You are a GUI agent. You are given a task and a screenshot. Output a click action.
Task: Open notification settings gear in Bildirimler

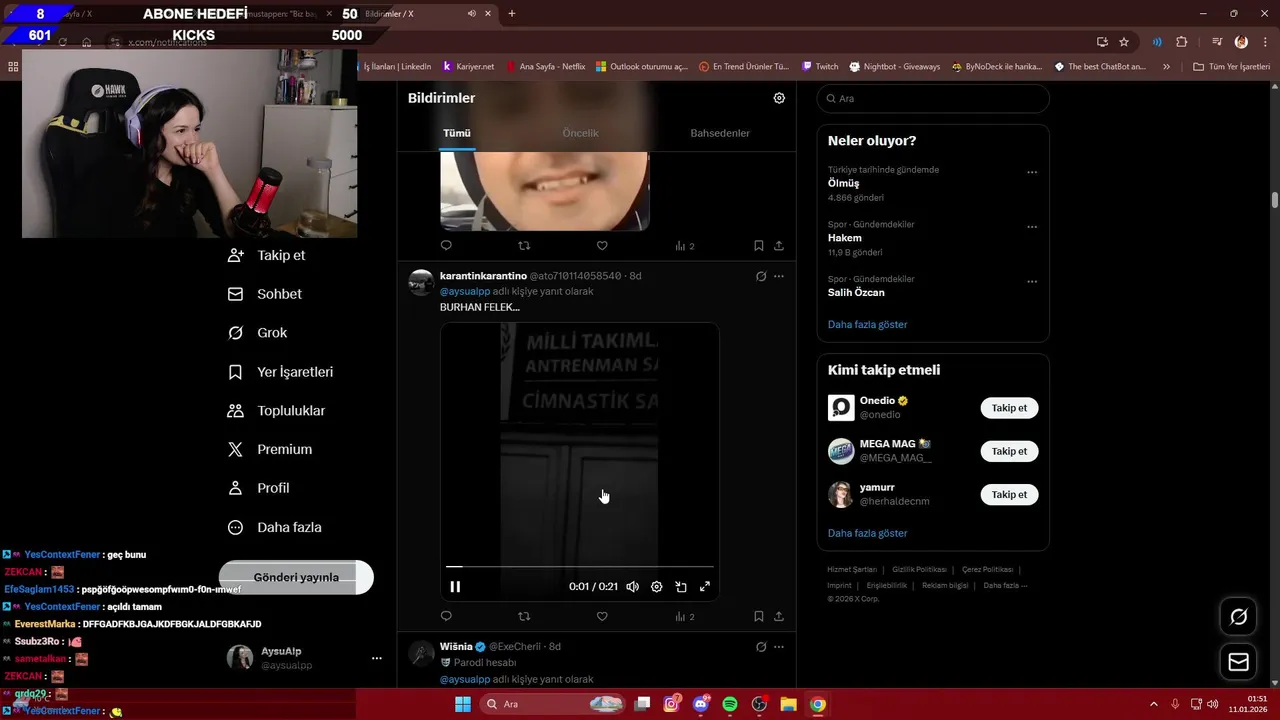click(779, 98)
